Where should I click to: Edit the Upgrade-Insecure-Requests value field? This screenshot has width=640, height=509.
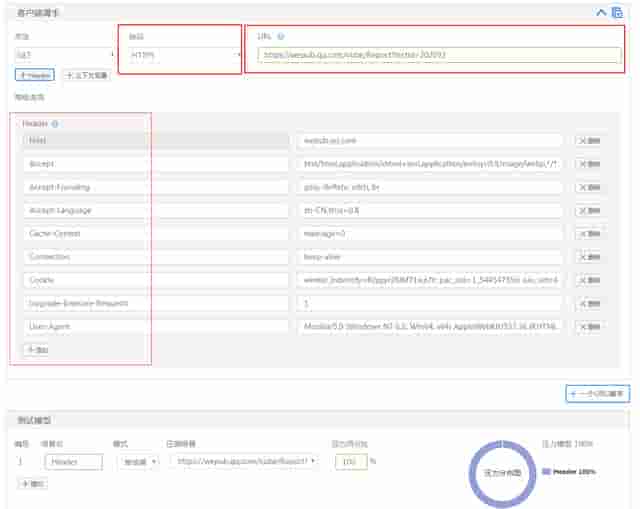tap(429, 303)
